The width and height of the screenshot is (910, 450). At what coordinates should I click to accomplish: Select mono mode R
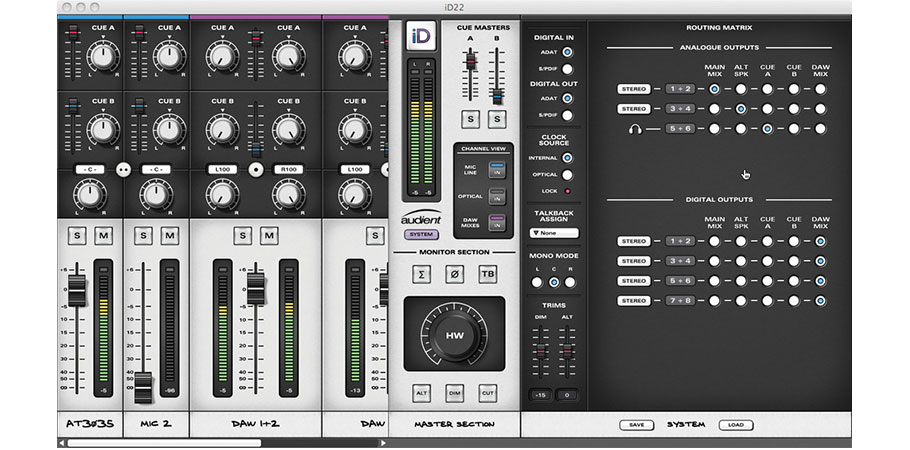570,282
